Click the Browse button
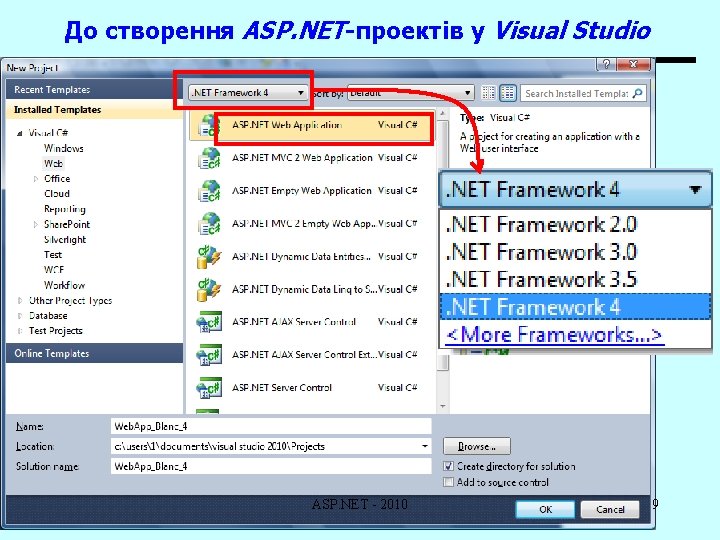The height and width of the screenshot is (540, 720). coord(477,446)
